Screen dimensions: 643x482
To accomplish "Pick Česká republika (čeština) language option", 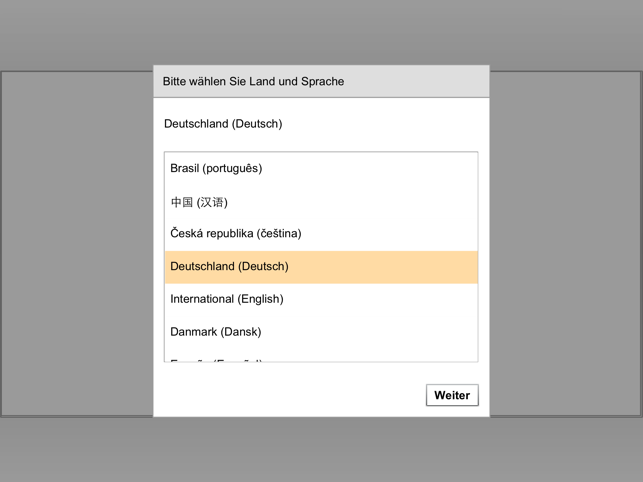I will (x=235, y=233).
